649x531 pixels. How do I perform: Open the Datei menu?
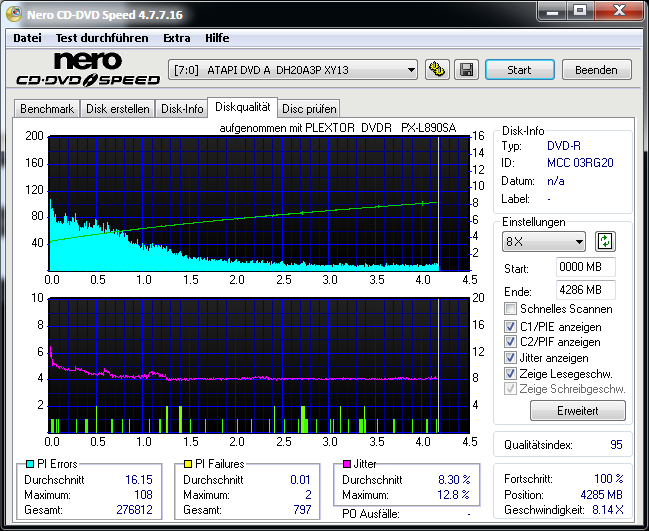click(x=27, y=38)
